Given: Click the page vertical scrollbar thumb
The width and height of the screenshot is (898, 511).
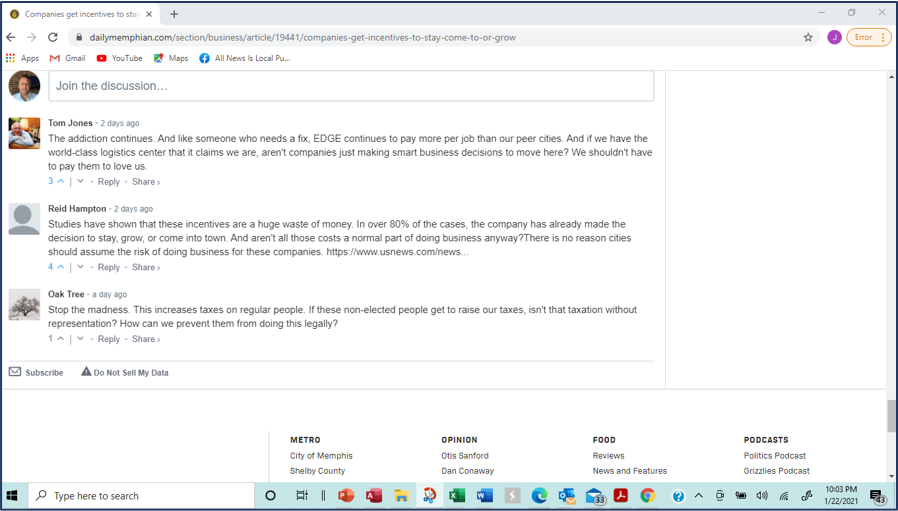Looking at the screenshot, I should point(891,416).
